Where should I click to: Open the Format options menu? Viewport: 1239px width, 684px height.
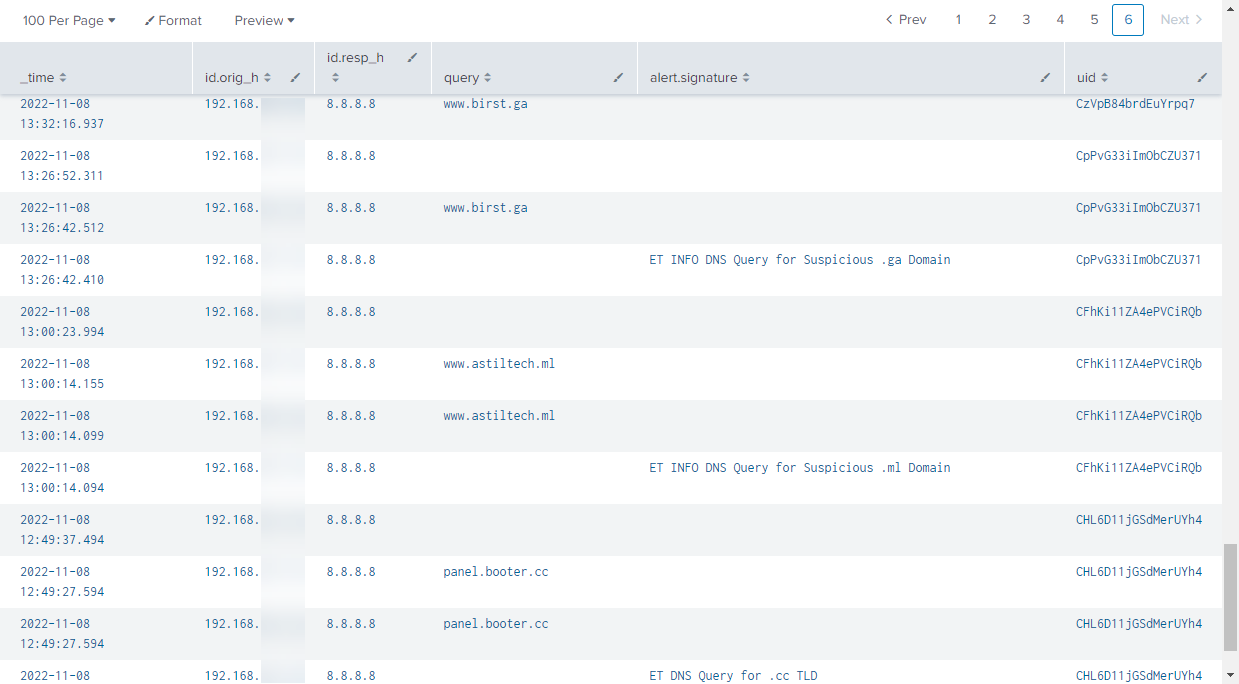[173, 20]
